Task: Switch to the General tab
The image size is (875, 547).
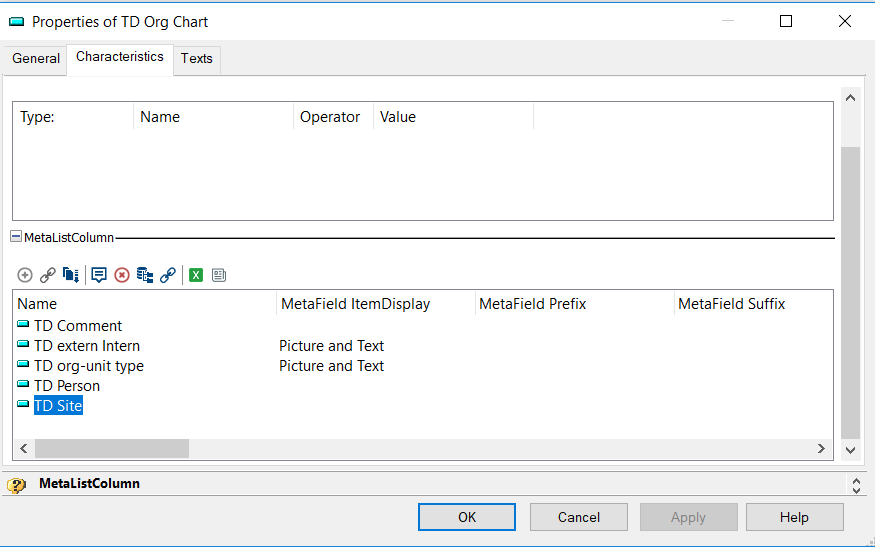Action: pos(36,59)
